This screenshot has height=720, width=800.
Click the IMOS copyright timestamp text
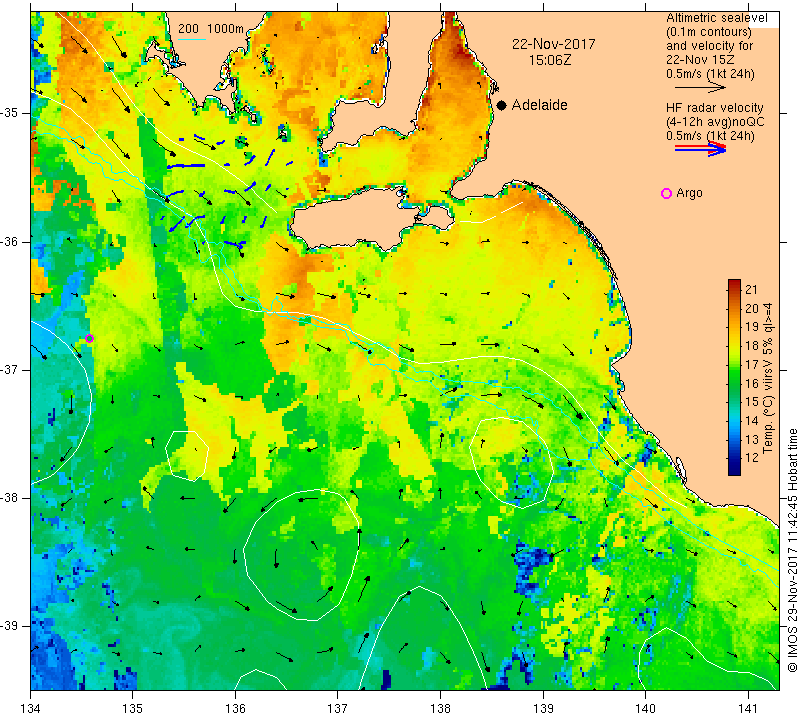(792, 550)
